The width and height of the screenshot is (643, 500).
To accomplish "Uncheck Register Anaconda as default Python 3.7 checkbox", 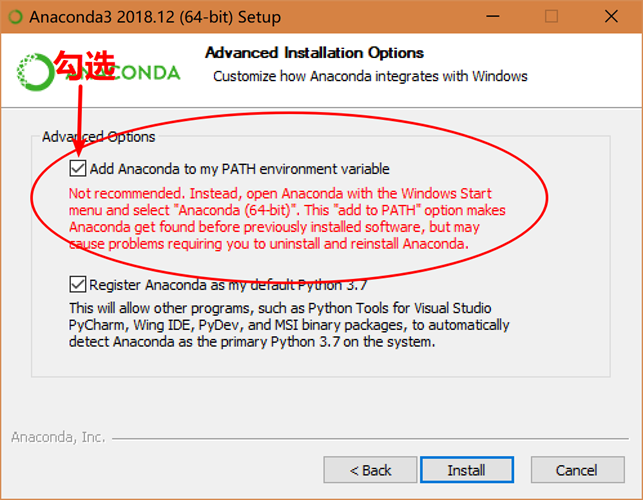I will [x=78, y=284].
